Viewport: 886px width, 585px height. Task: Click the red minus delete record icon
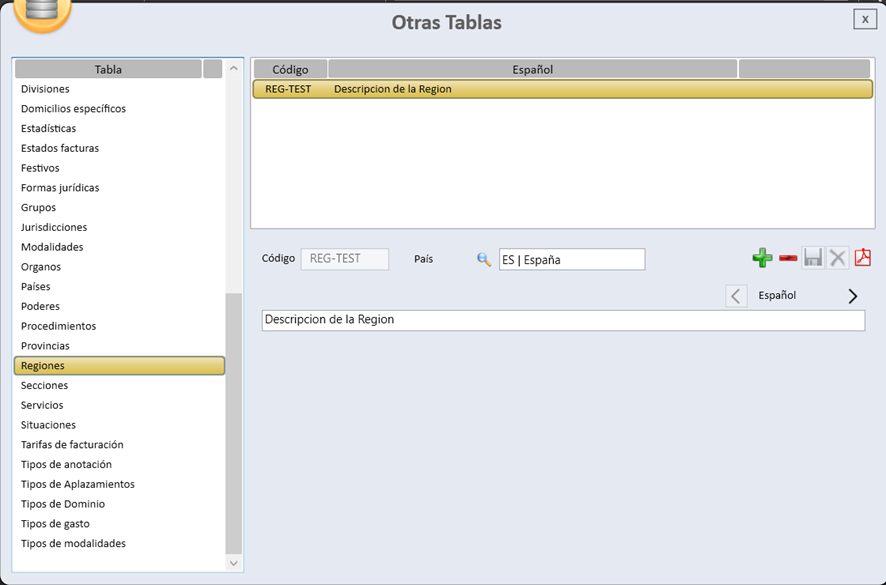point(788,259)
